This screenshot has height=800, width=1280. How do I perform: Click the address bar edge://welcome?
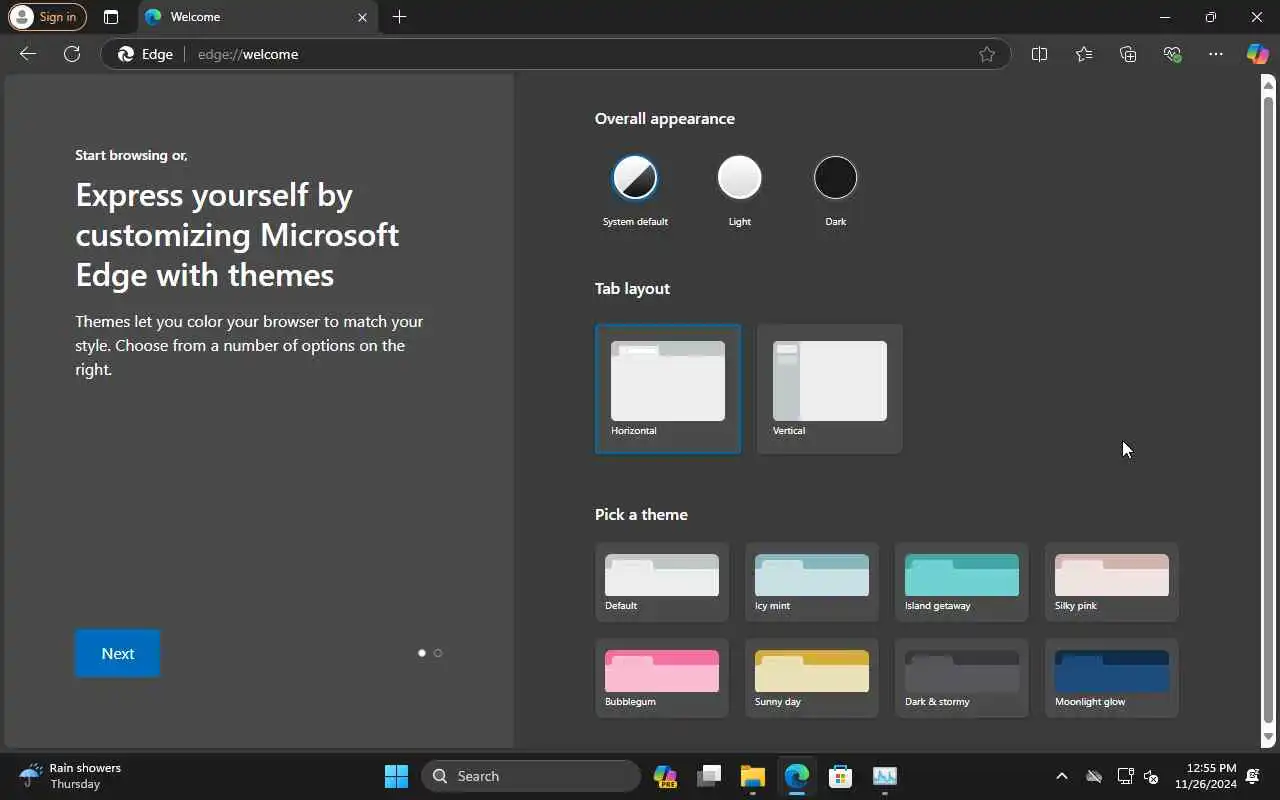(555, 54)
